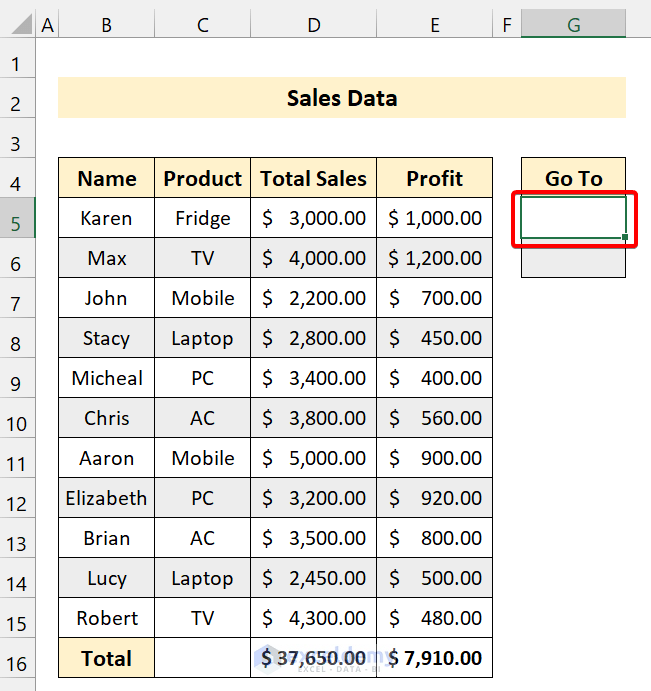Click the Profit header cell
The height and width of the screenshot is (691, 651).
[434, 179]
